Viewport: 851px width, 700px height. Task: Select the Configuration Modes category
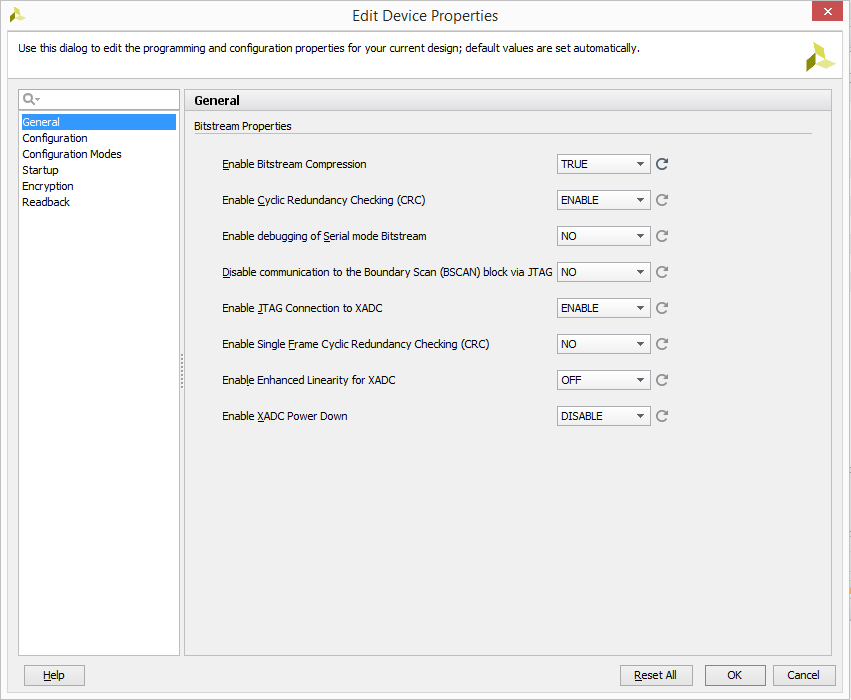98,154
